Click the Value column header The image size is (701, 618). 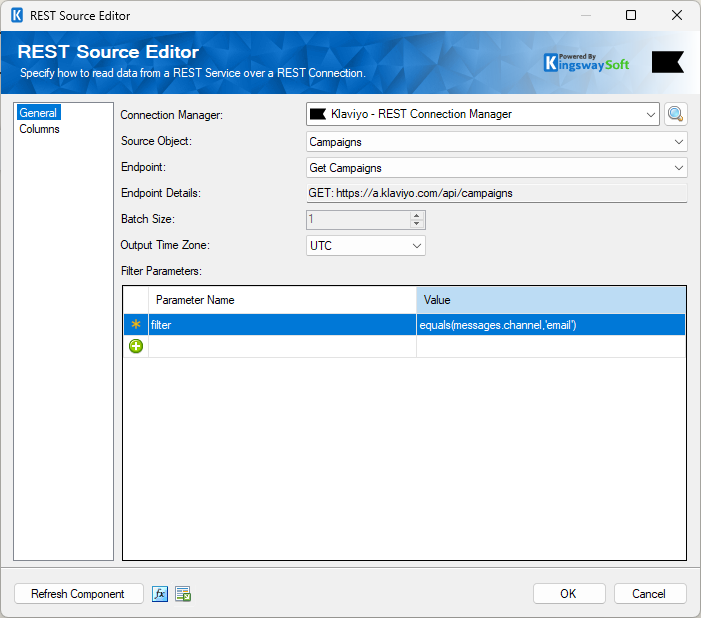click(x=550, y=300)
